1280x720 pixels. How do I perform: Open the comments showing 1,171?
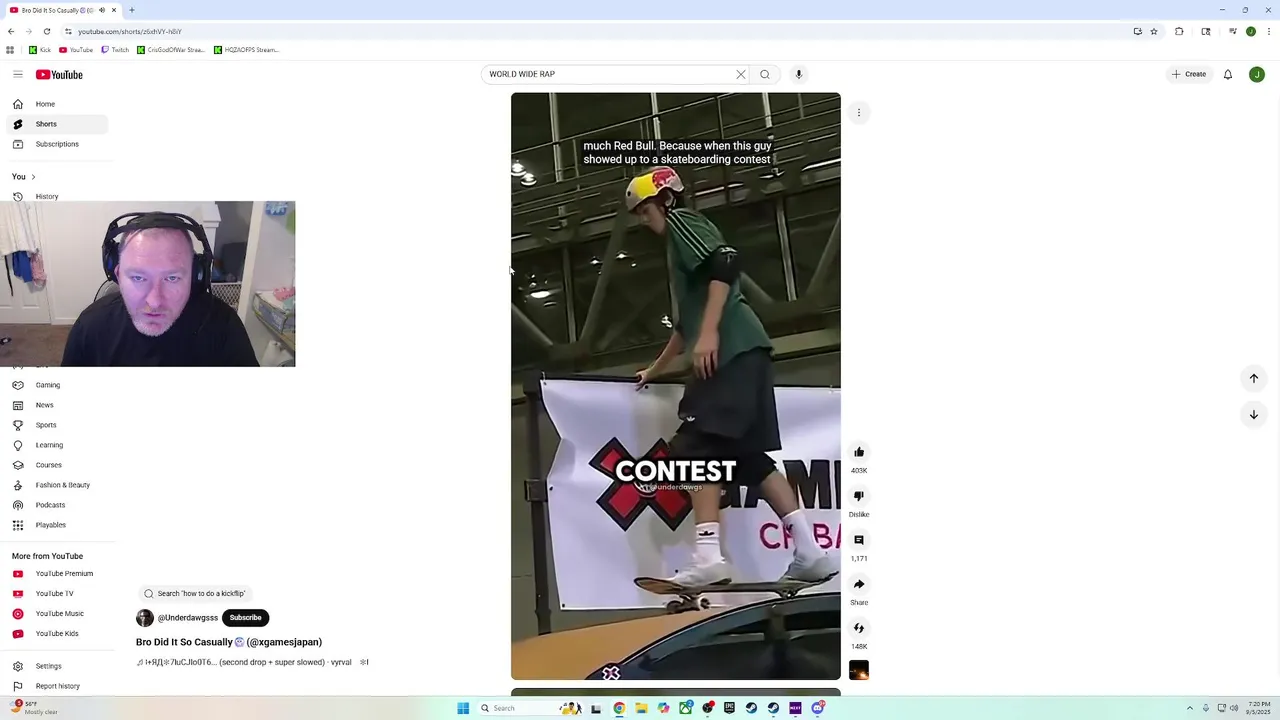pyautogui.click(x=859, y=540)
